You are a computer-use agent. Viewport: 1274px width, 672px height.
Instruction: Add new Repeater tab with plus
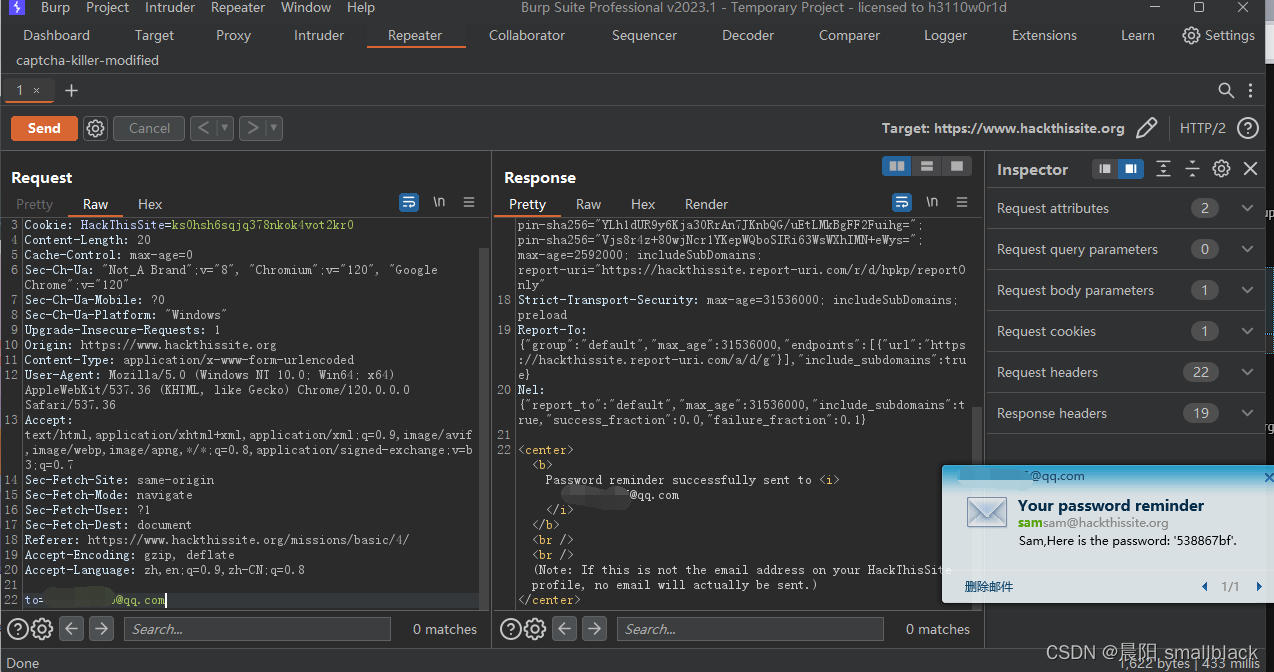71,90
